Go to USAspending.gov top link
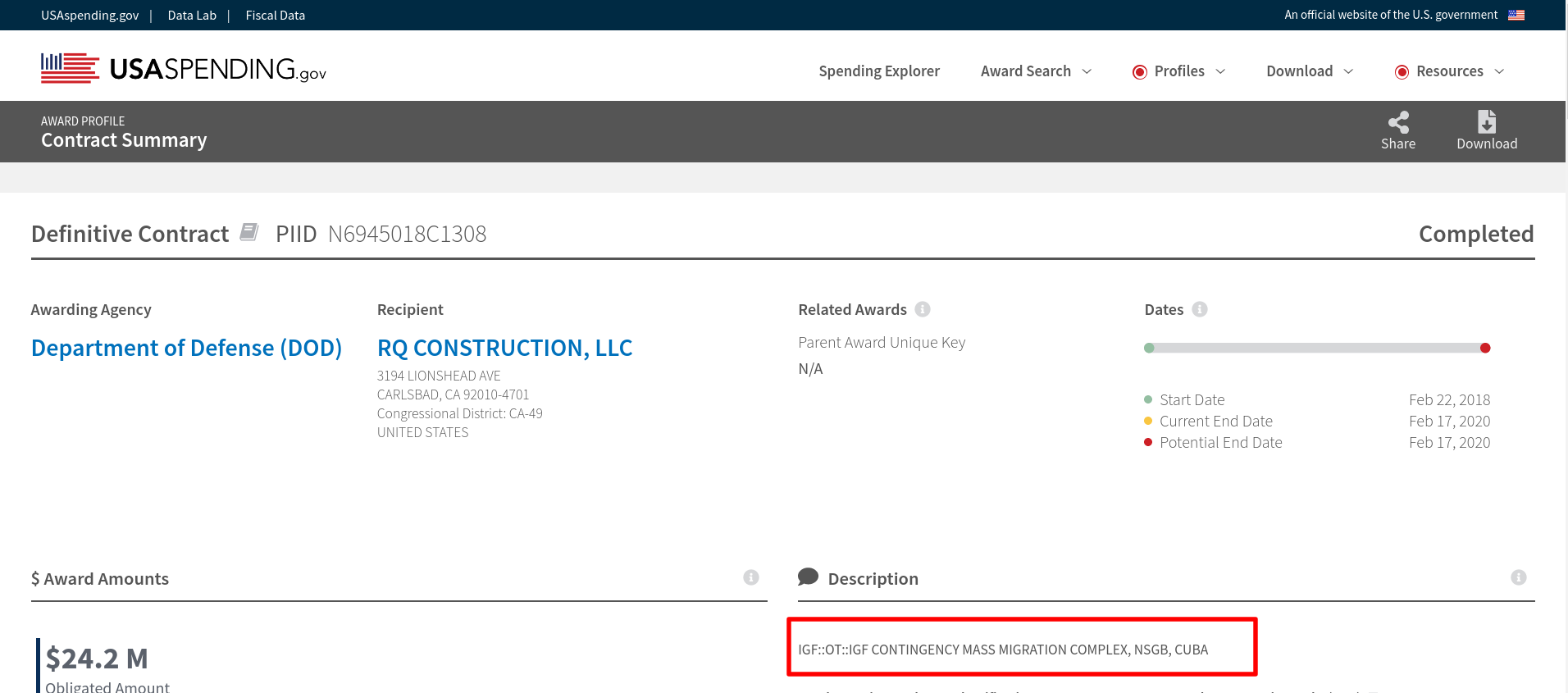The width and height of the screenshot is (1568, 693). (x=90, y=15)
